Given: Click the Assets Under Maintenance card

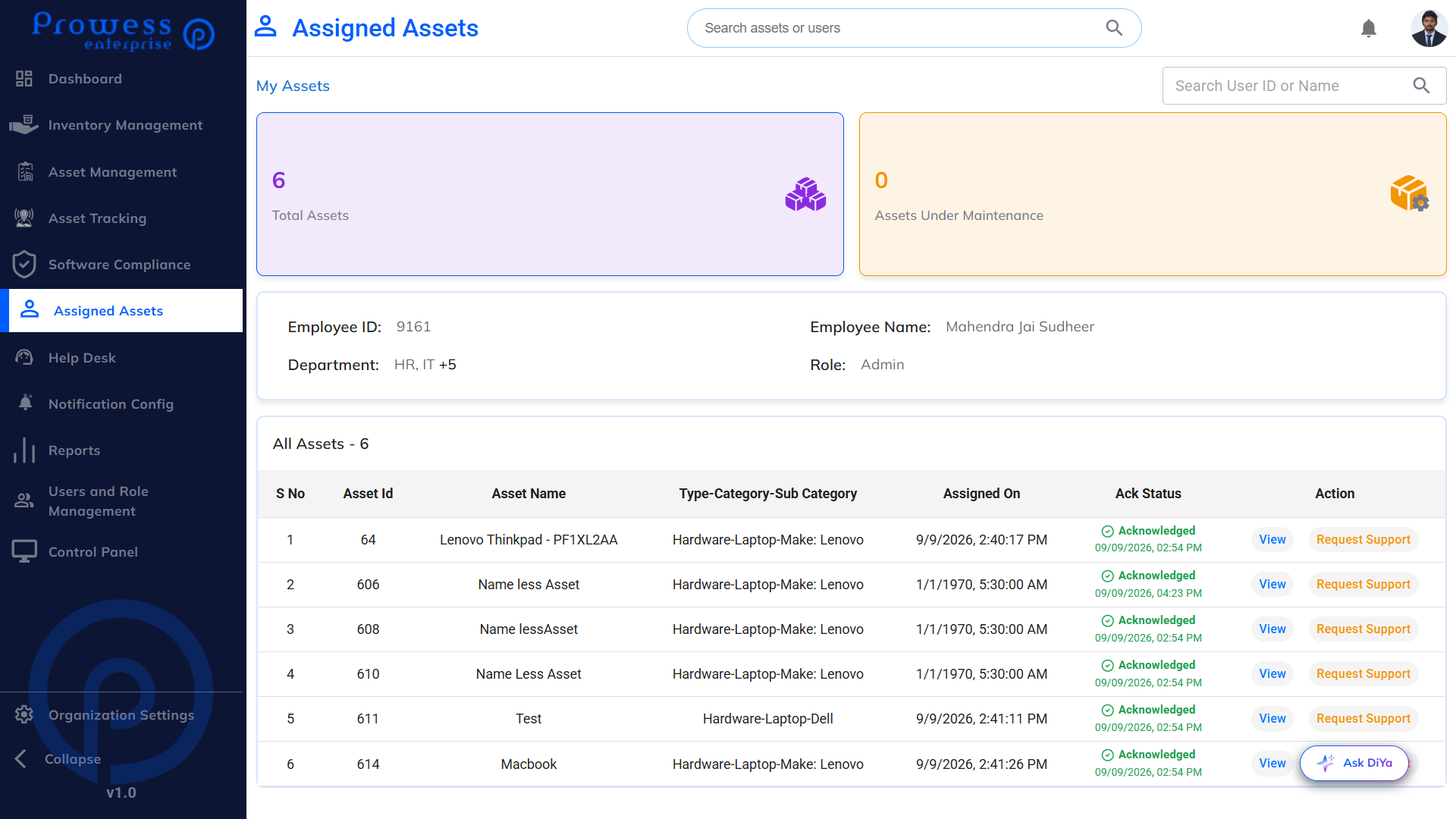Looking at the screenshot, I should (1153, 194).
